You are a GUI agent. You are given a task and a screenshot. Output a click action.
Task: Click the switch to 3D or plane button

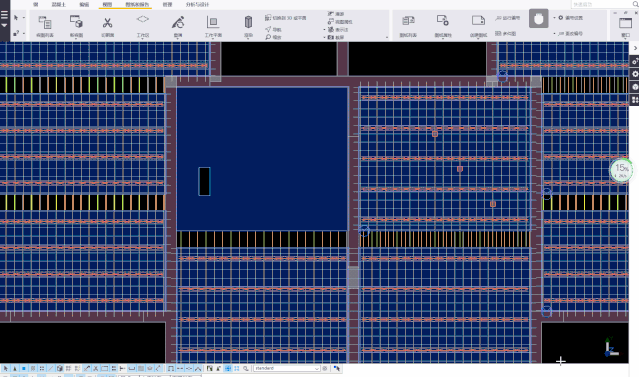(x=286, y=18)
